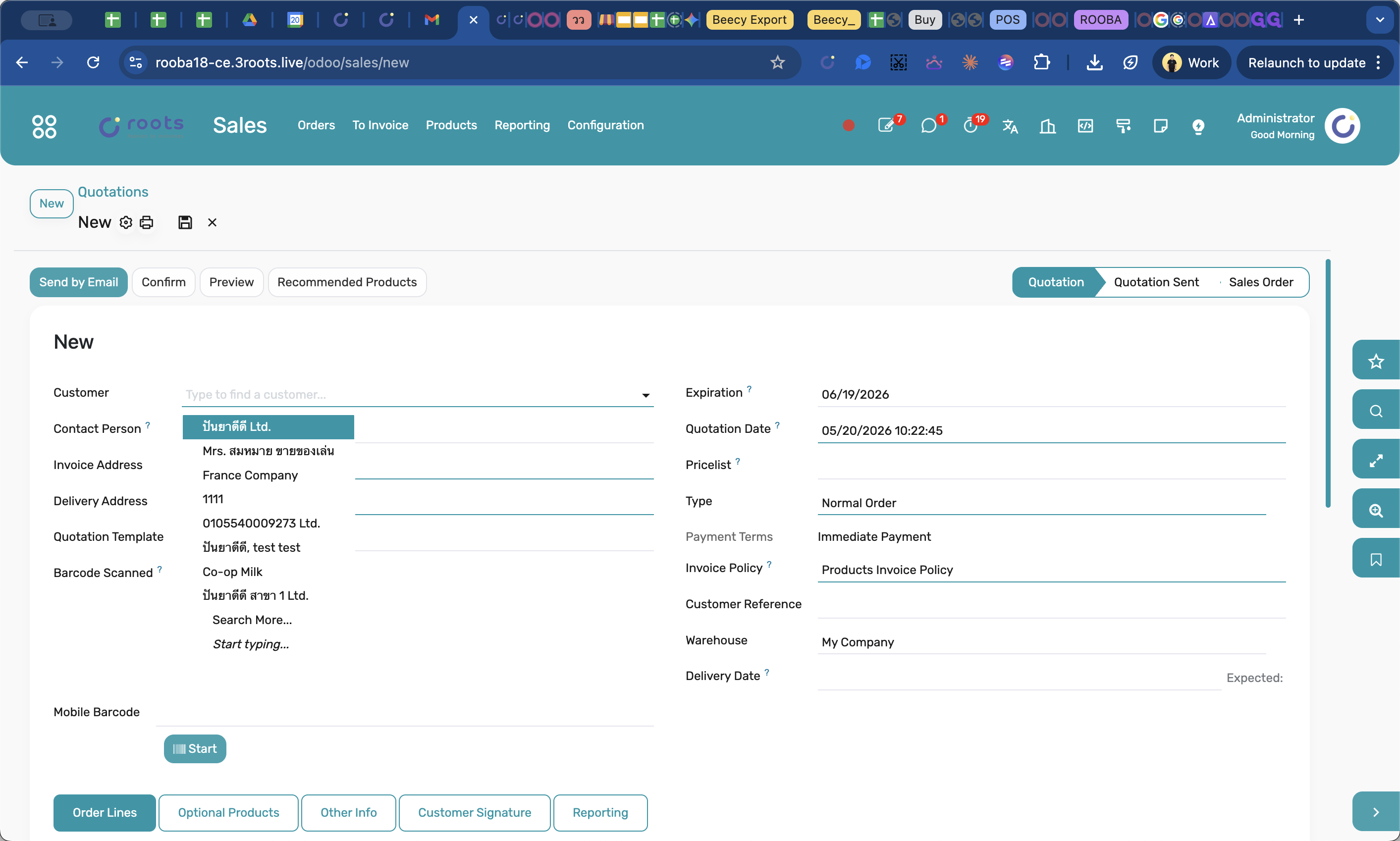Image resolution: width=1400 pixels, height=841 pixels.
Task: Switch to the Other Info tab
Action: [348, 812]
